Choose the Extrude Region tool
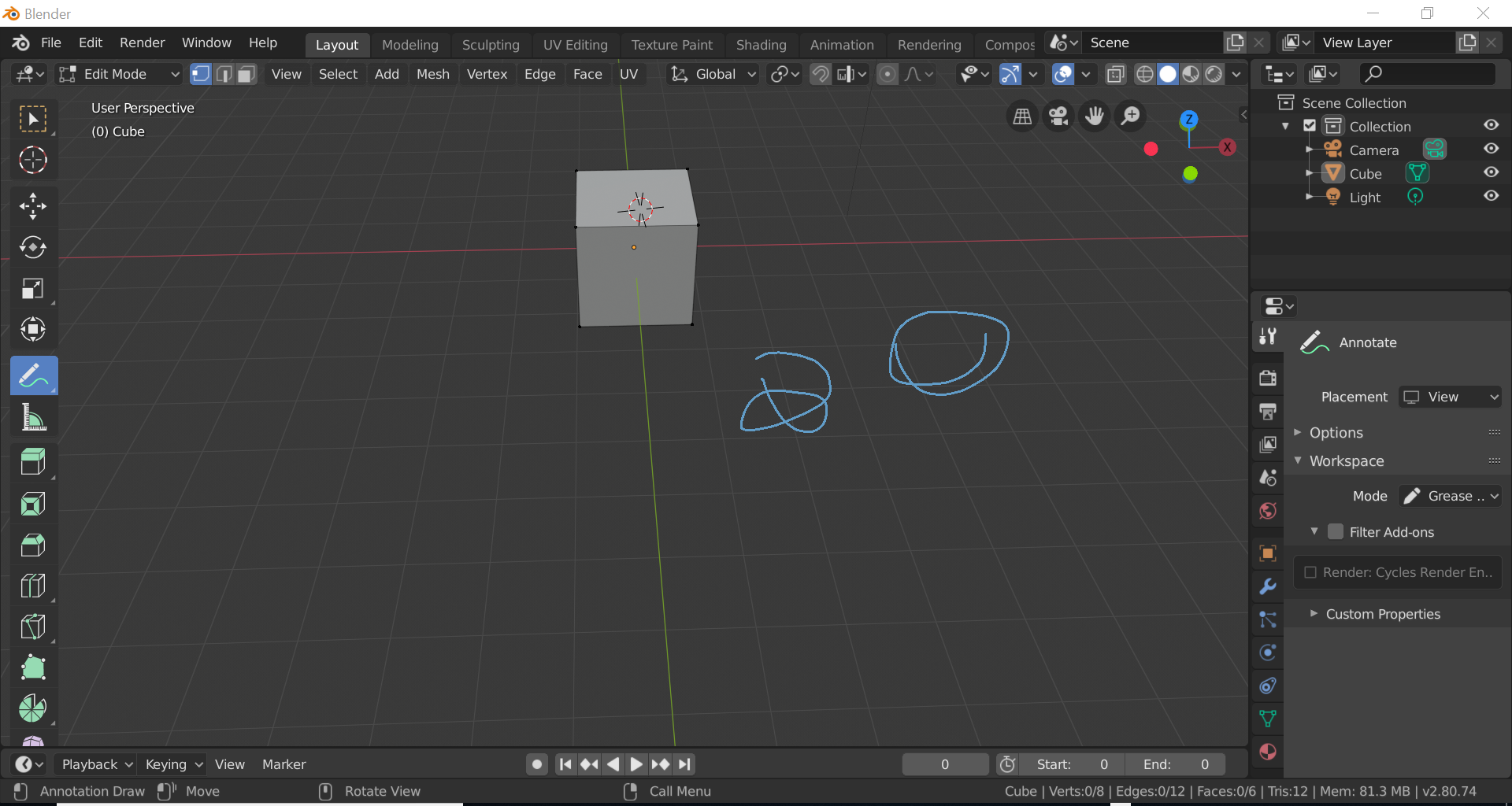1512x806 pixels. pos(32,462)
